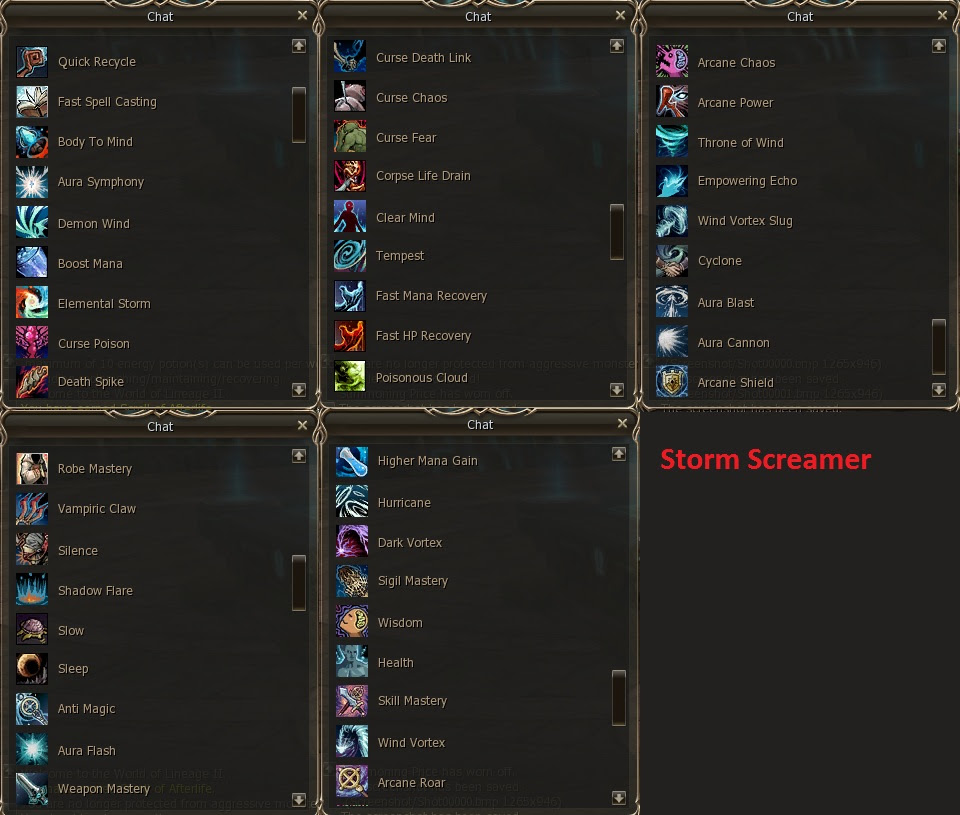The width and height of the screenshot is (960, 815).
Task: Click the Quick Recycle skill icon
Action: [x=32, y=62]
